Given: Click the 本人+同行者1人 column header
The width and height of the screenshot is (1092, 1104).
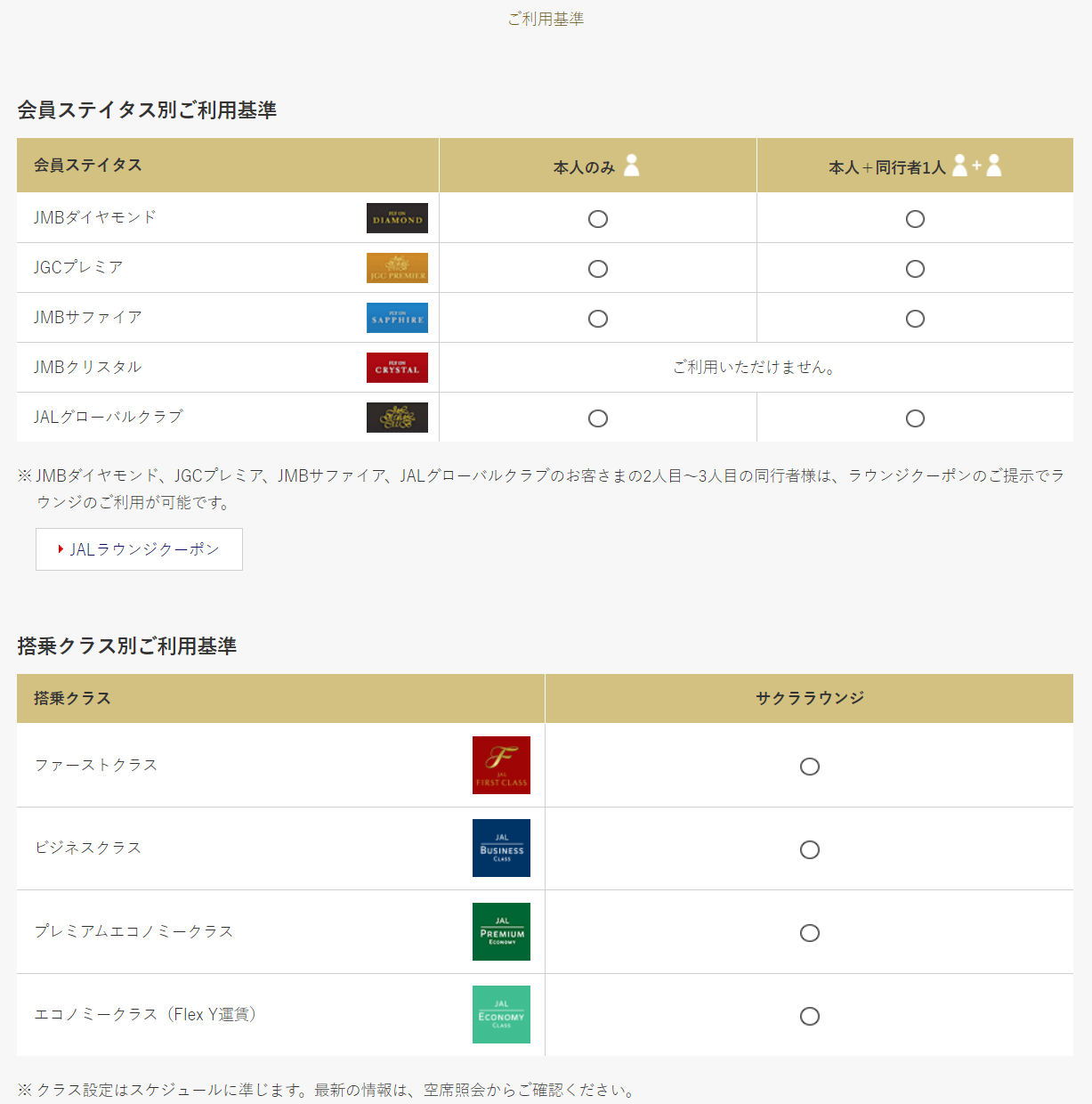Looking at the screenshot, I should pyautogui.click(x=887, y=167).
